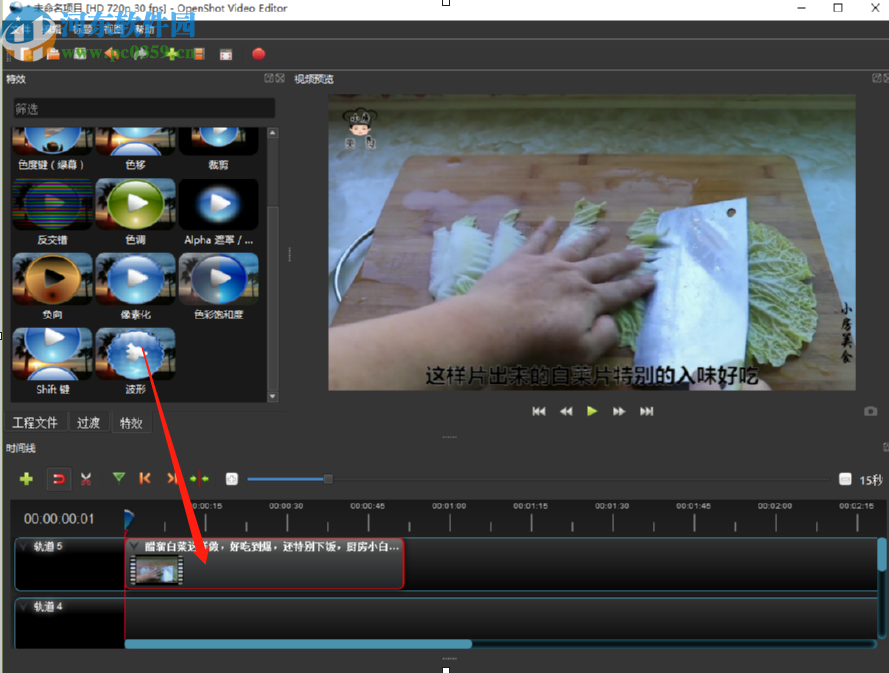
Task: Click the video clip thumbnail on 轨道 5
Action: (157, 569)
